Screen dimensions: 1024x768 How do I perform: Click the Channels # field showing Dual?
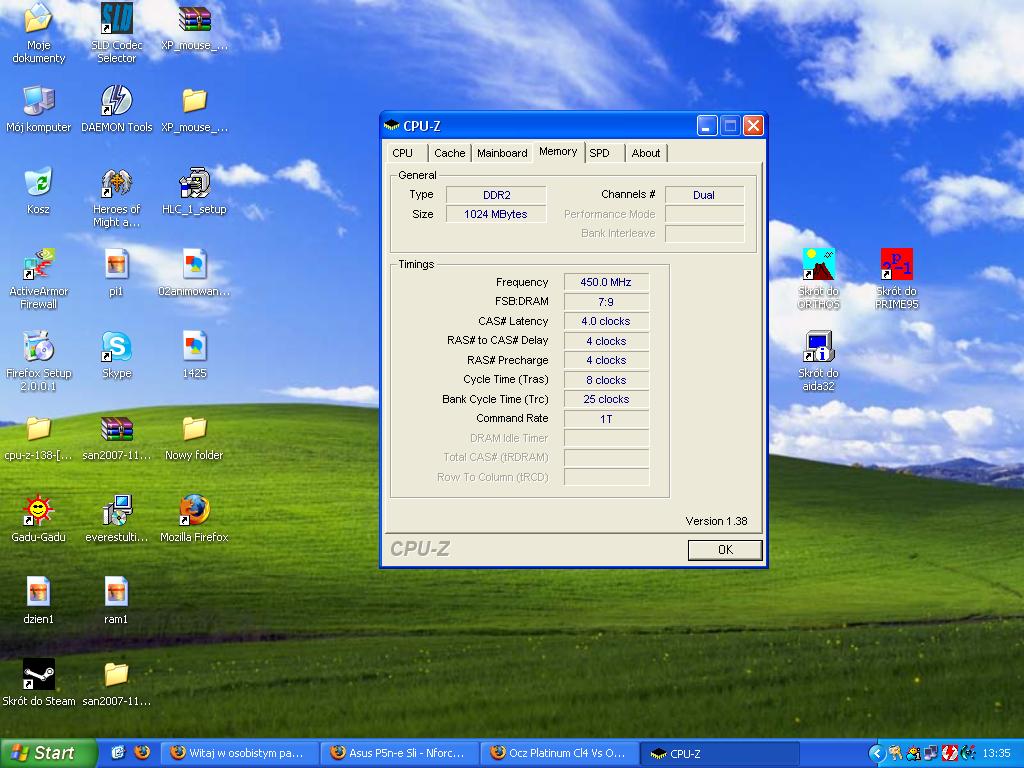(x=704, y=195)
